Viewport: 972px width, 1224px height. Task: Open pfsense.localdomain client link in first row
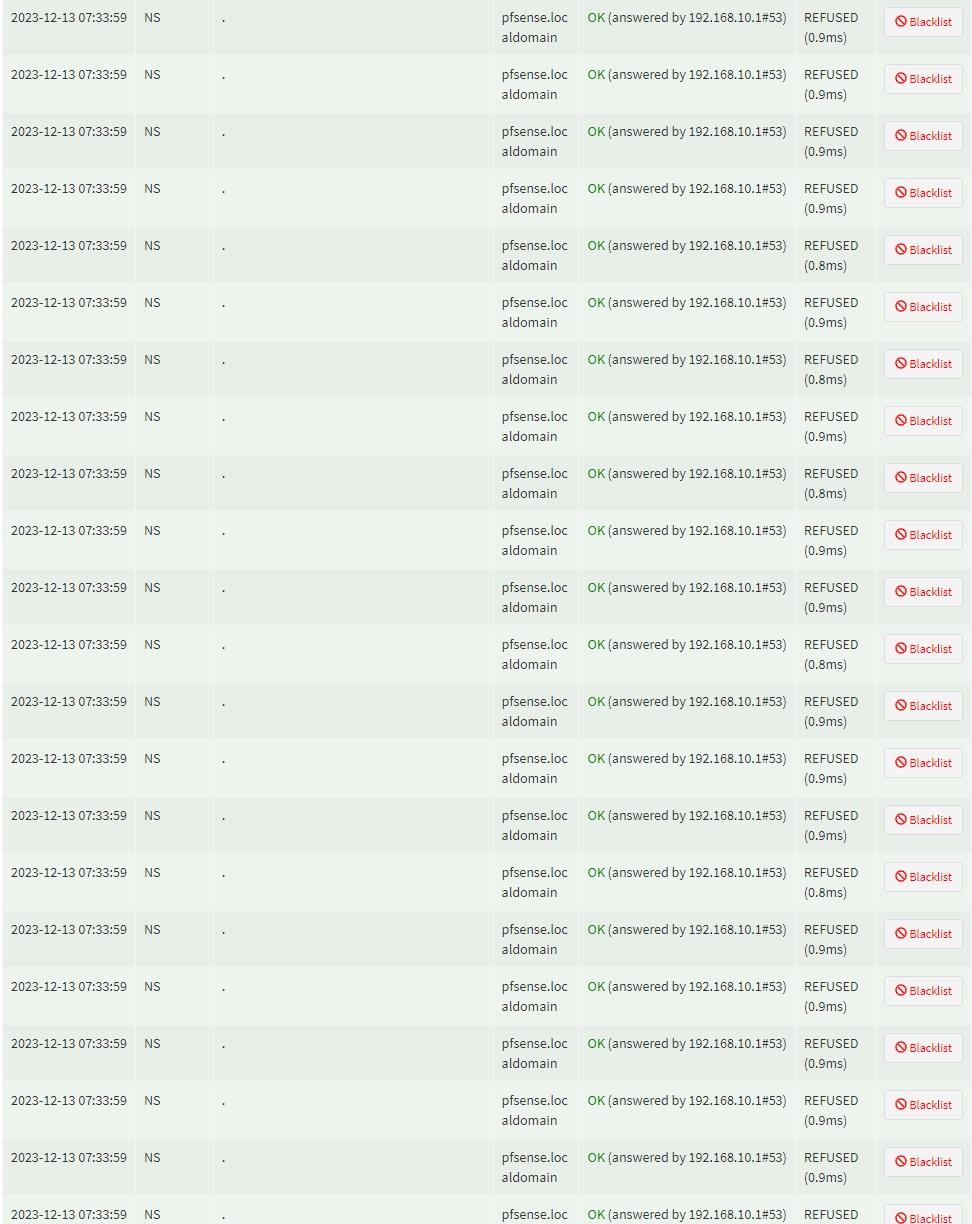534,27
